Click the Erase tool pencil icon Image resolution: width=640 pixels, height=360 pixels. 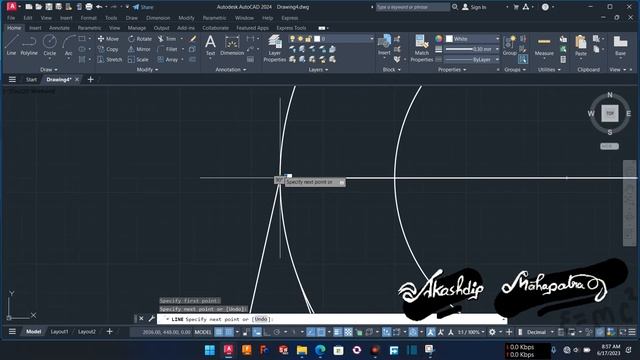pos(193,39)
